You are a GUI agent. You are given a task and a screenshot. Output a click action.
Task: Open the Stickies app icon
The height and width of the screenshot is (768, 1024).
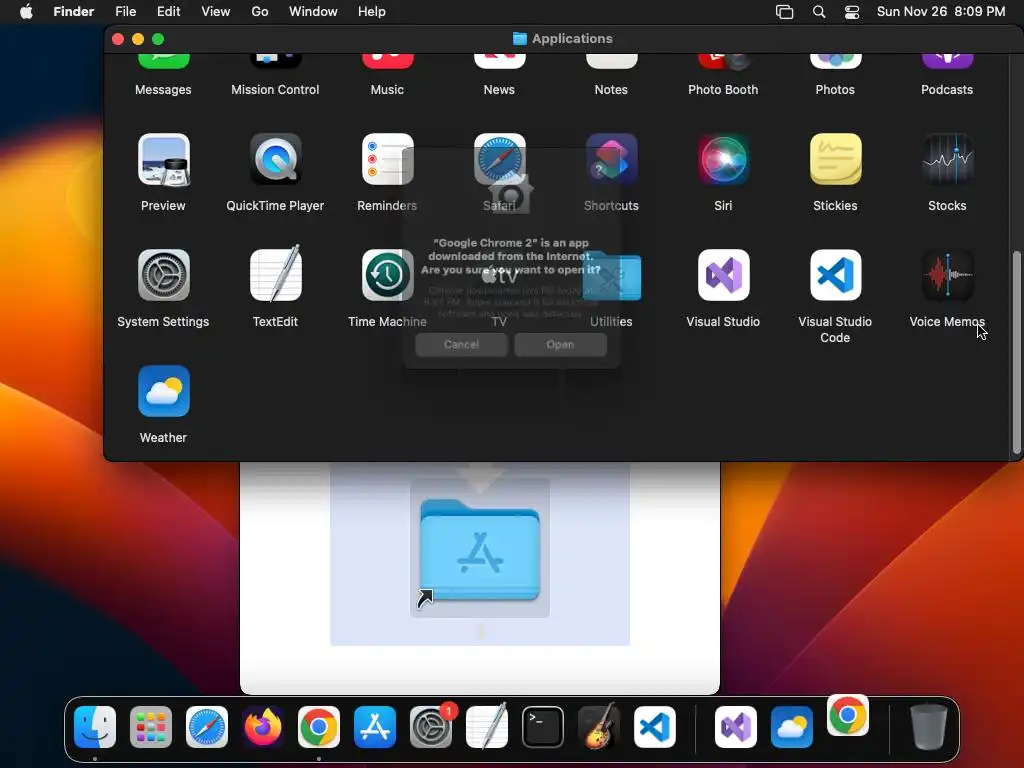click(835, 159)
